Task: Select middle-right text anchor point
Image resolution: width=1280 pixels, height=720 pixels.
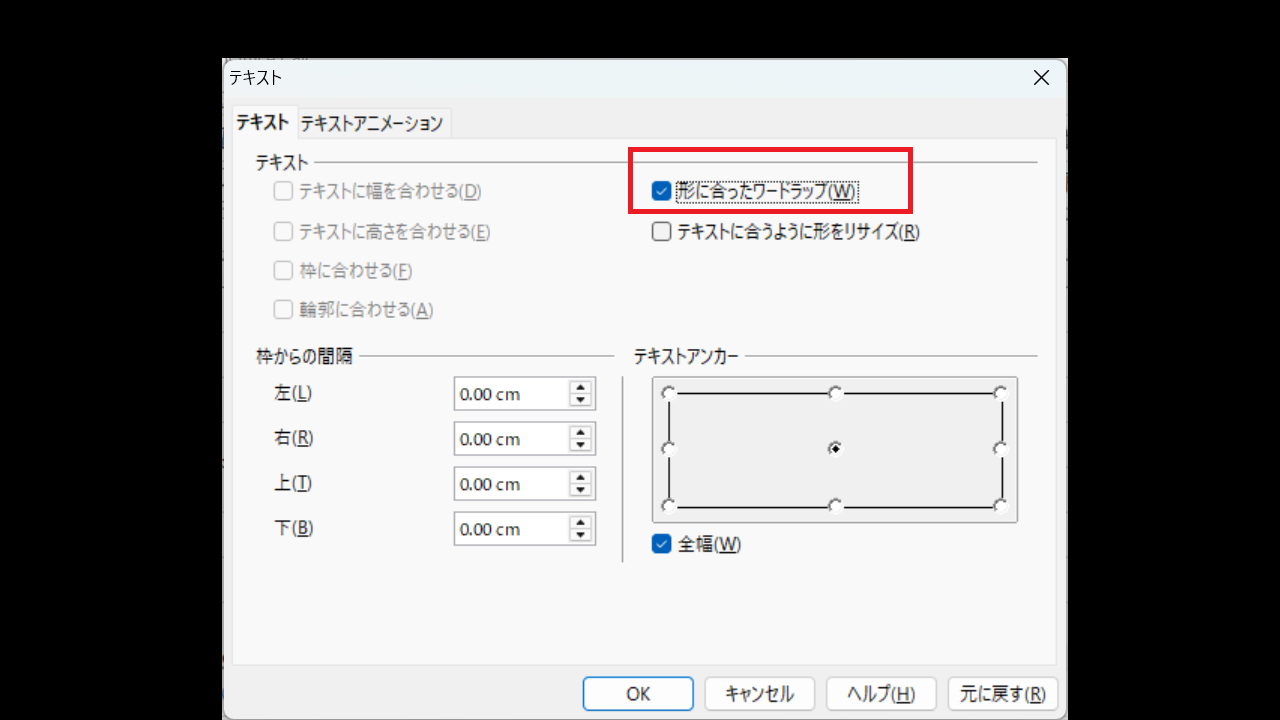Action: click(x=1001, y=449)
